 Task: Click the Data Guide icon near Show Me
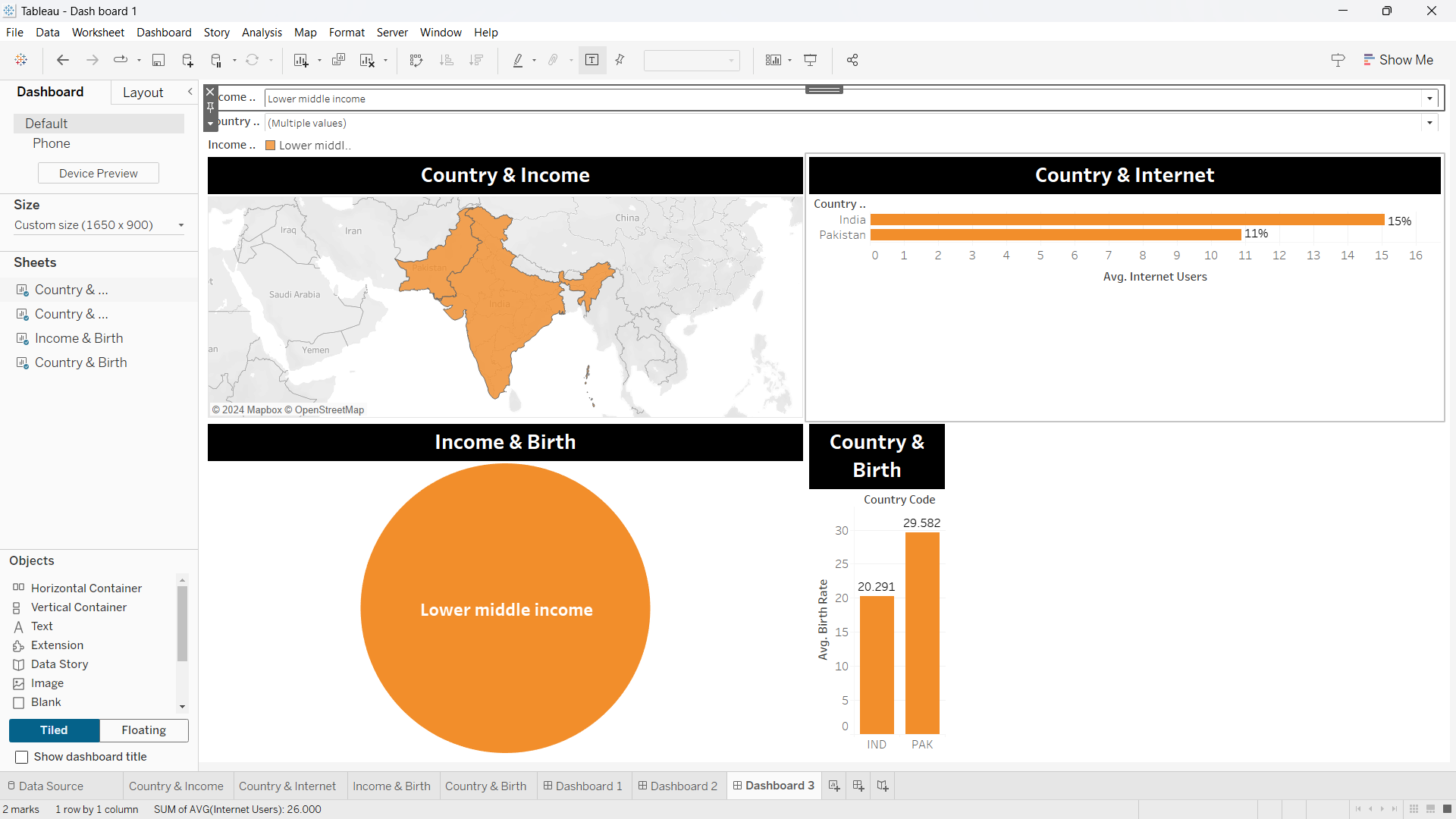pos(1338,60)
